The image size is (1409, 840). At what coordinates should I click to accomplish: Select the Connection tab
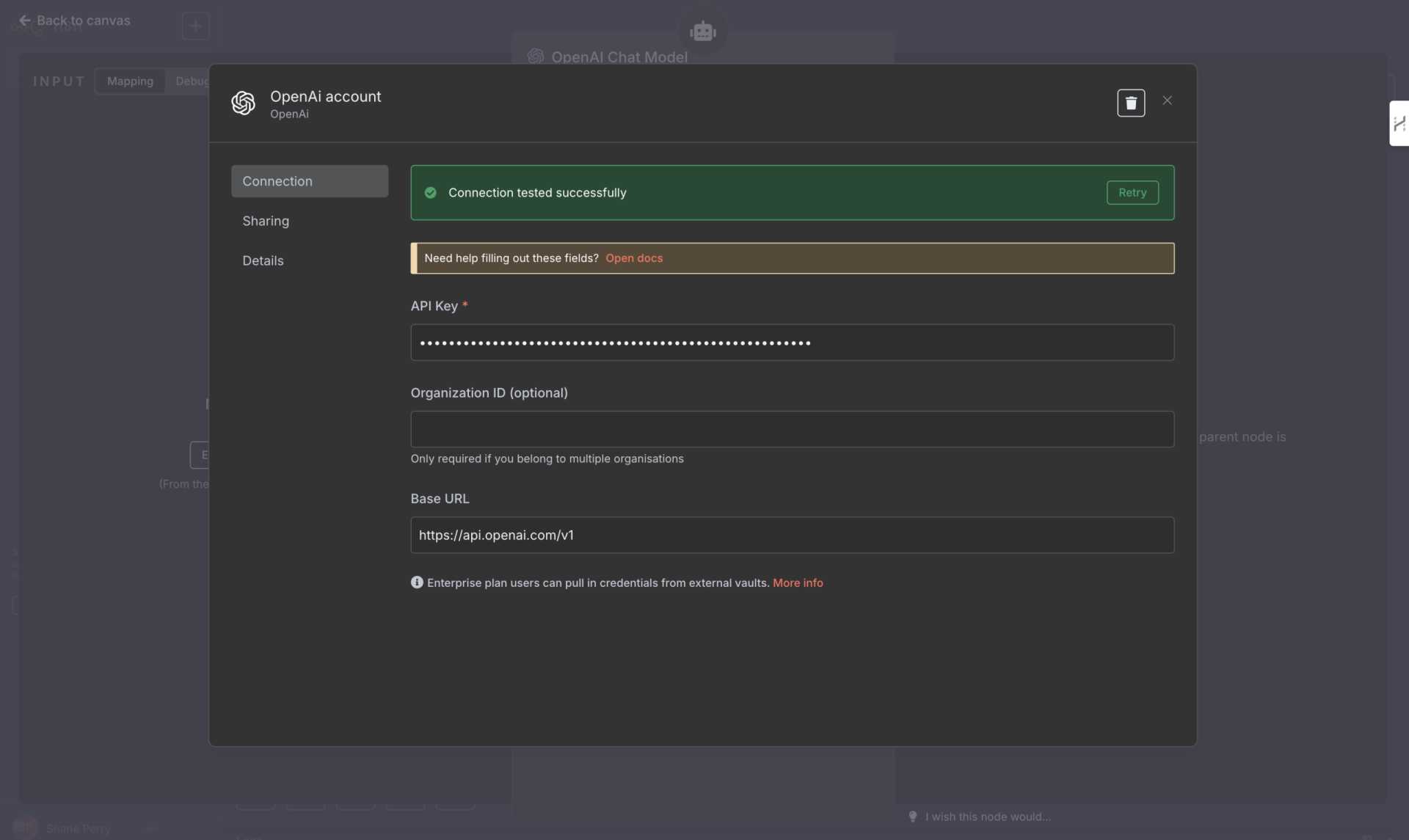click(x=309, y=181)
